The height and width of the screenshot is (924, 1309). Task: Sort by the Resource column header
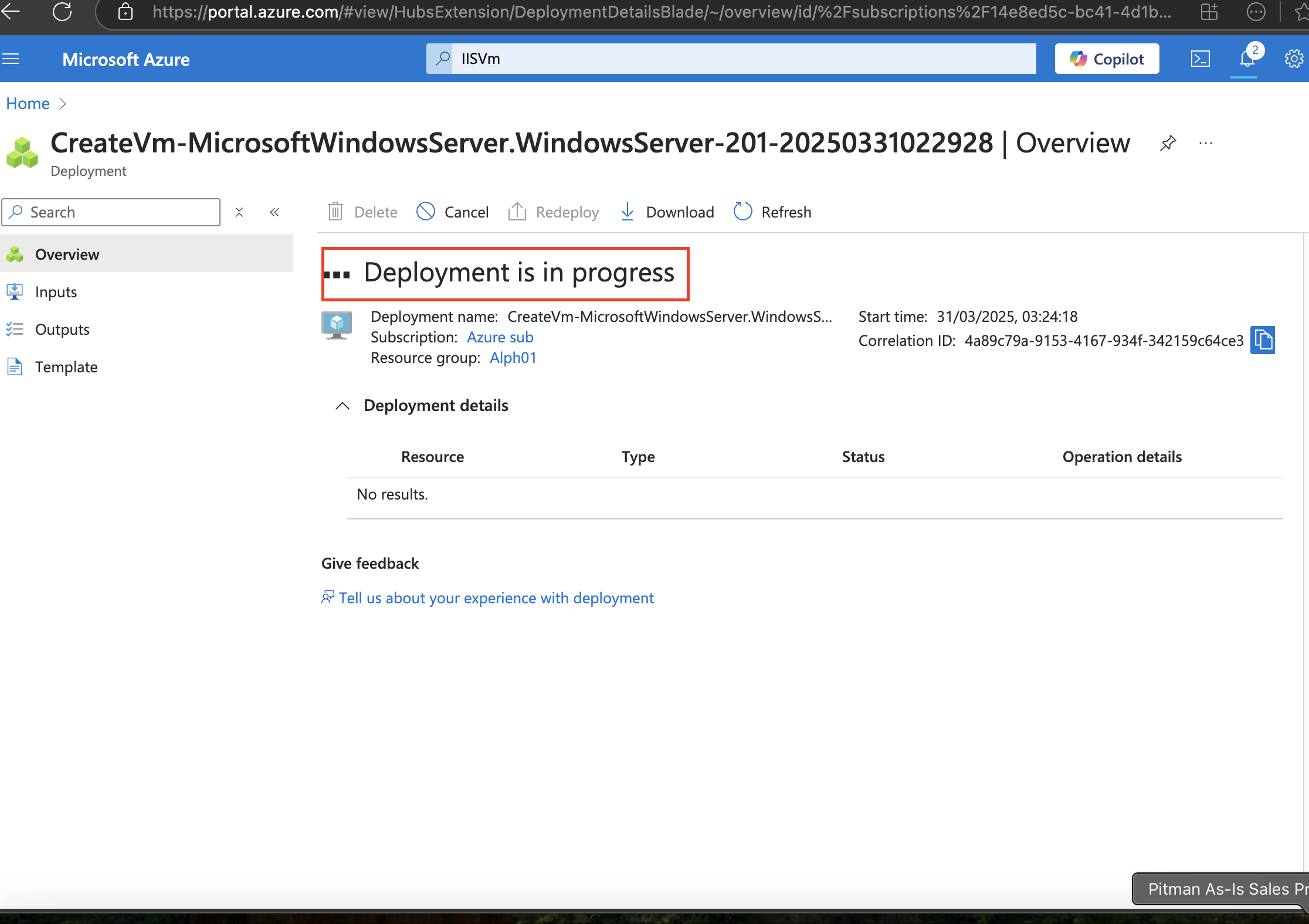click(x=432, y=457)
